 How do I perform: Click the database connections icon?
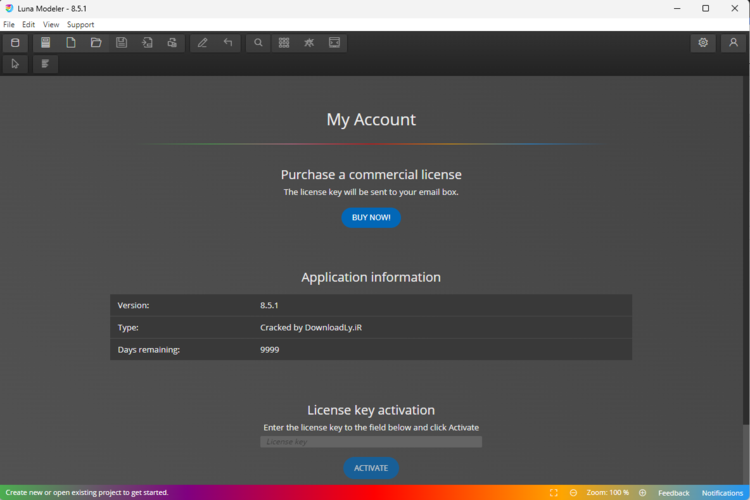(14, 43)
